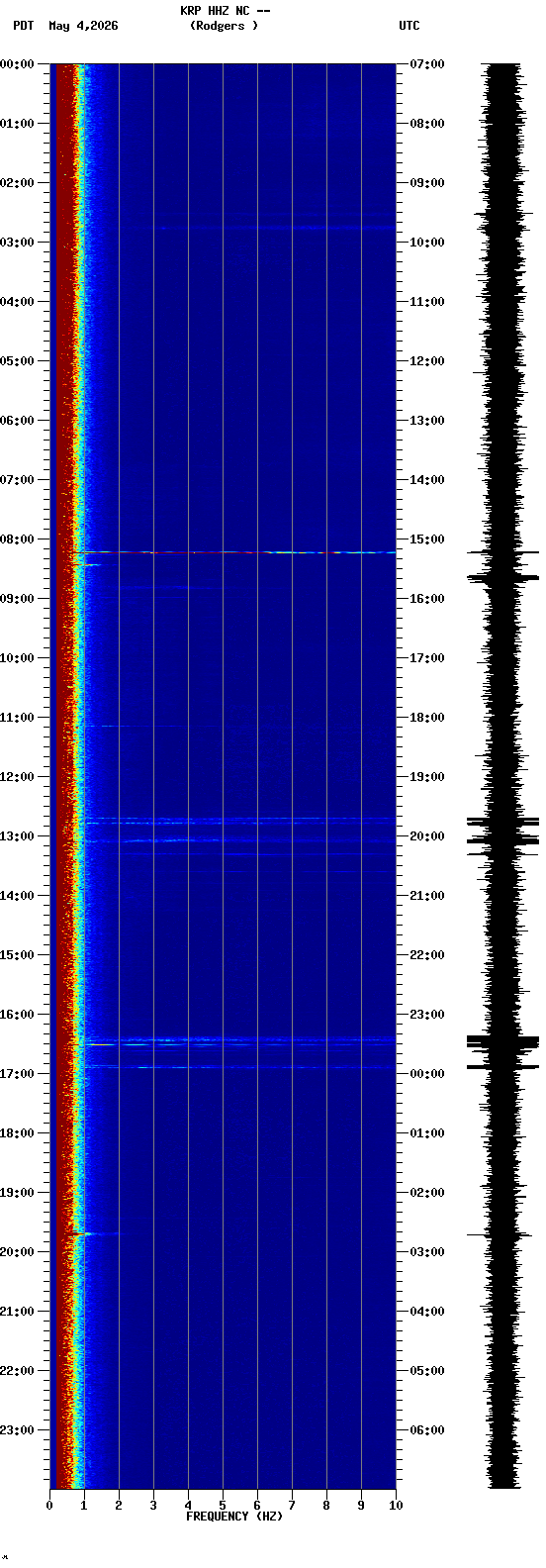Viewport: 546px width, 1568px height.
Task: Click the frequency axis label '5'
Action: (x=223, y=1506)
